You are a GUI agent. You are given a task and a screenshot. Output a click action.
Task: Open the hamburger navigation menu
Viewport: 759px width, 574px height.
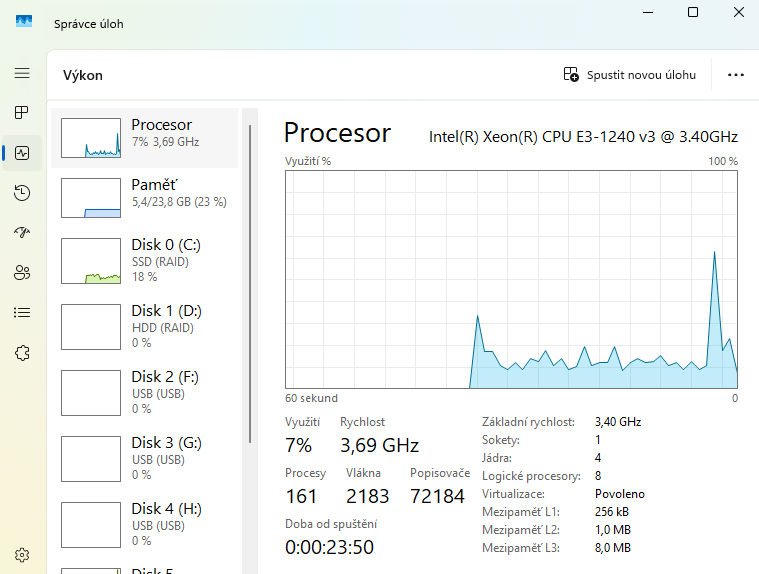22,73
